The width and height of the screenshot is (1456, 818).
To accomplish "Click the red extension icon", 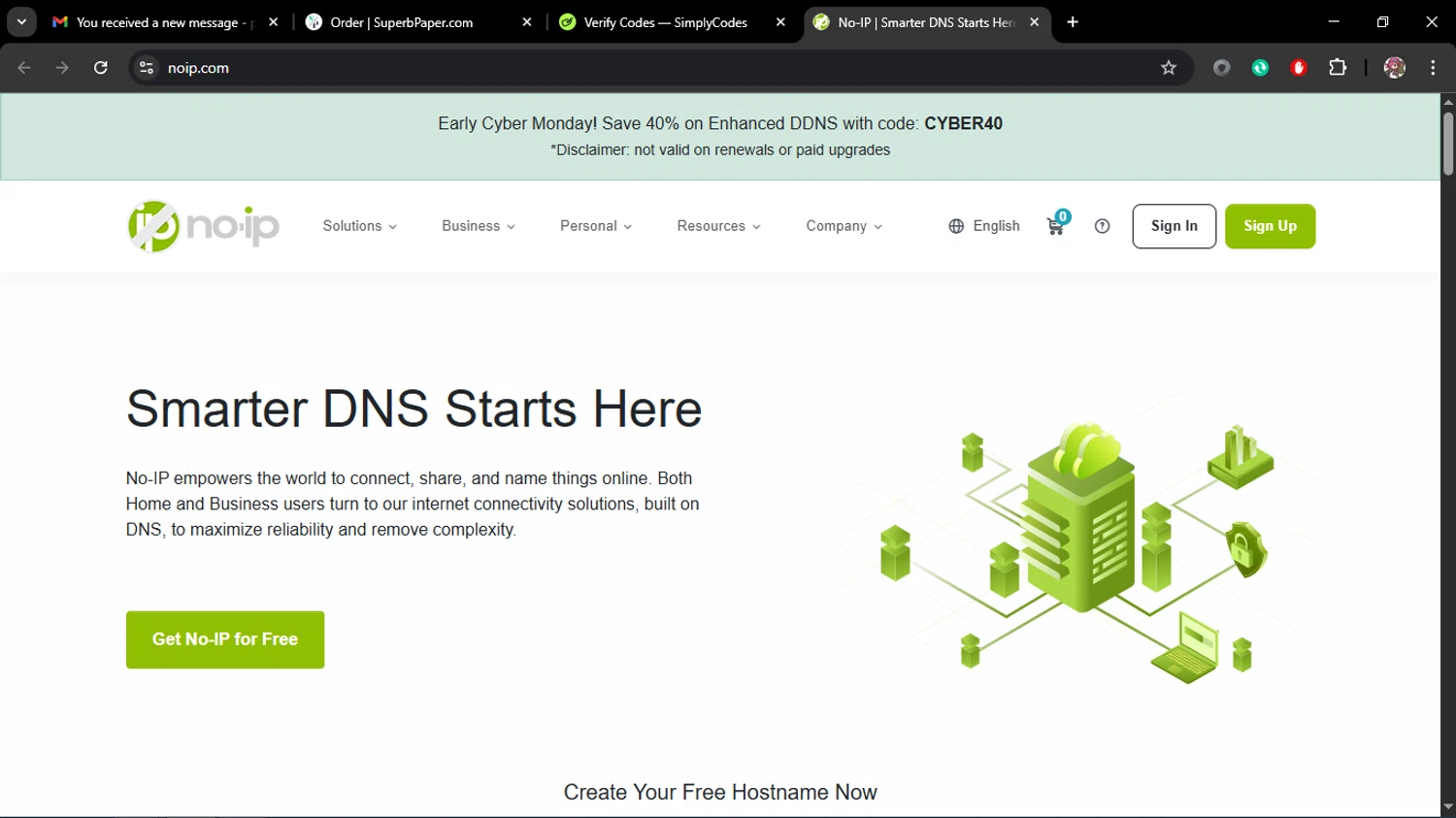I will (1299, 67).
